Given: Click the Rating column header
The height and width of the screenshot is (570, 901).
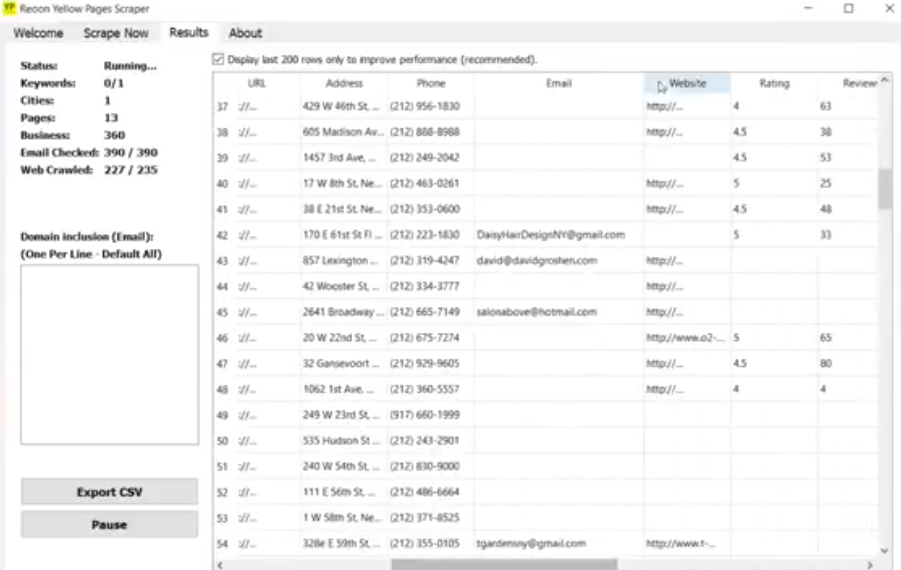Looking at the screenshot, I should click(774, 84).
